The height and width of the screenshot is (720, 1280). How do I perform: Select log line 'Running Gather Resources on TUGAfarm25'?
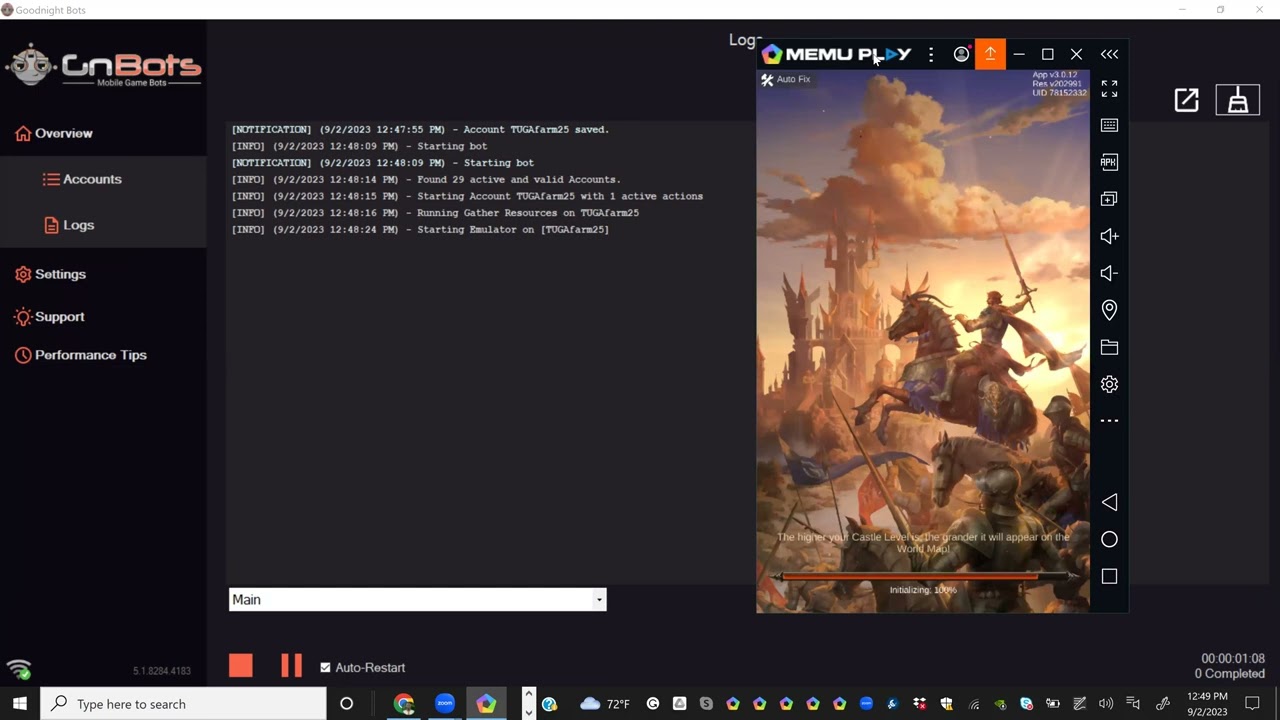[x=435, y=213]
